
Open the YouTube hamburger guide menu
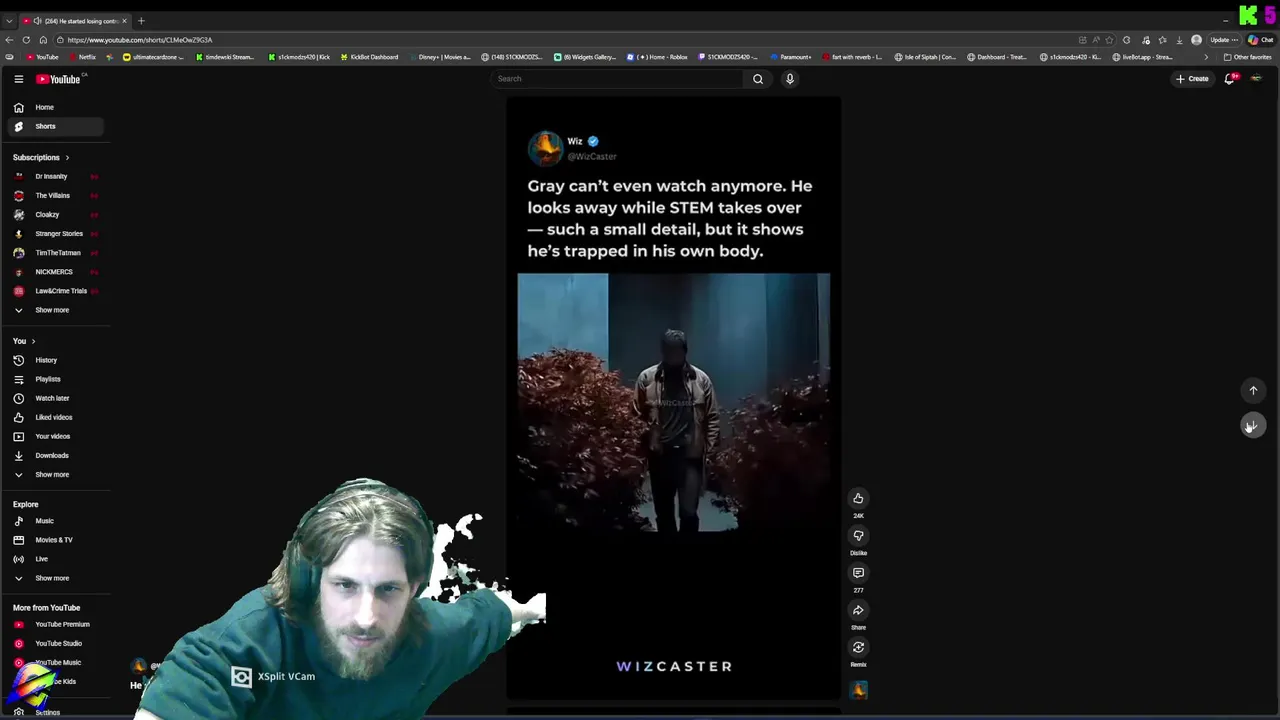[18, 79]
